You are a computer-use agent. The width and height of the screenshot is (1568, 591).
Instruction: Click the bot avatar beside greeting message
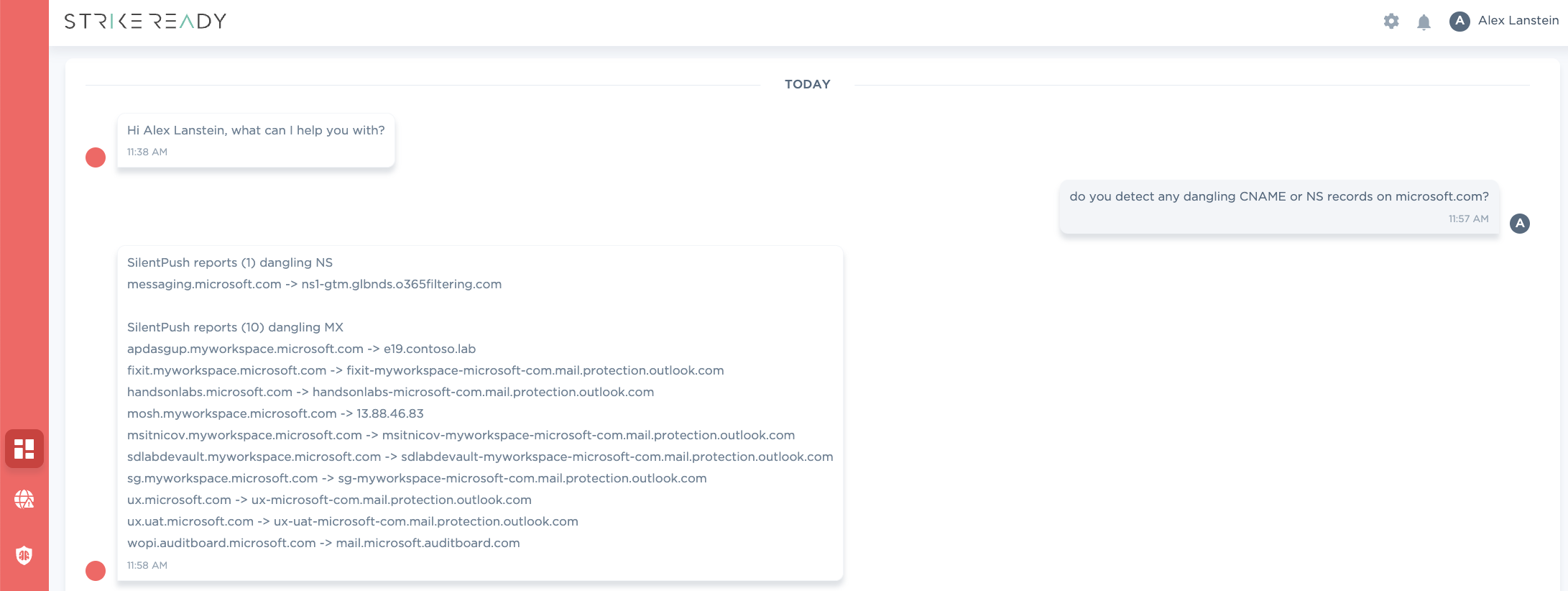click(x=96, y=157)
